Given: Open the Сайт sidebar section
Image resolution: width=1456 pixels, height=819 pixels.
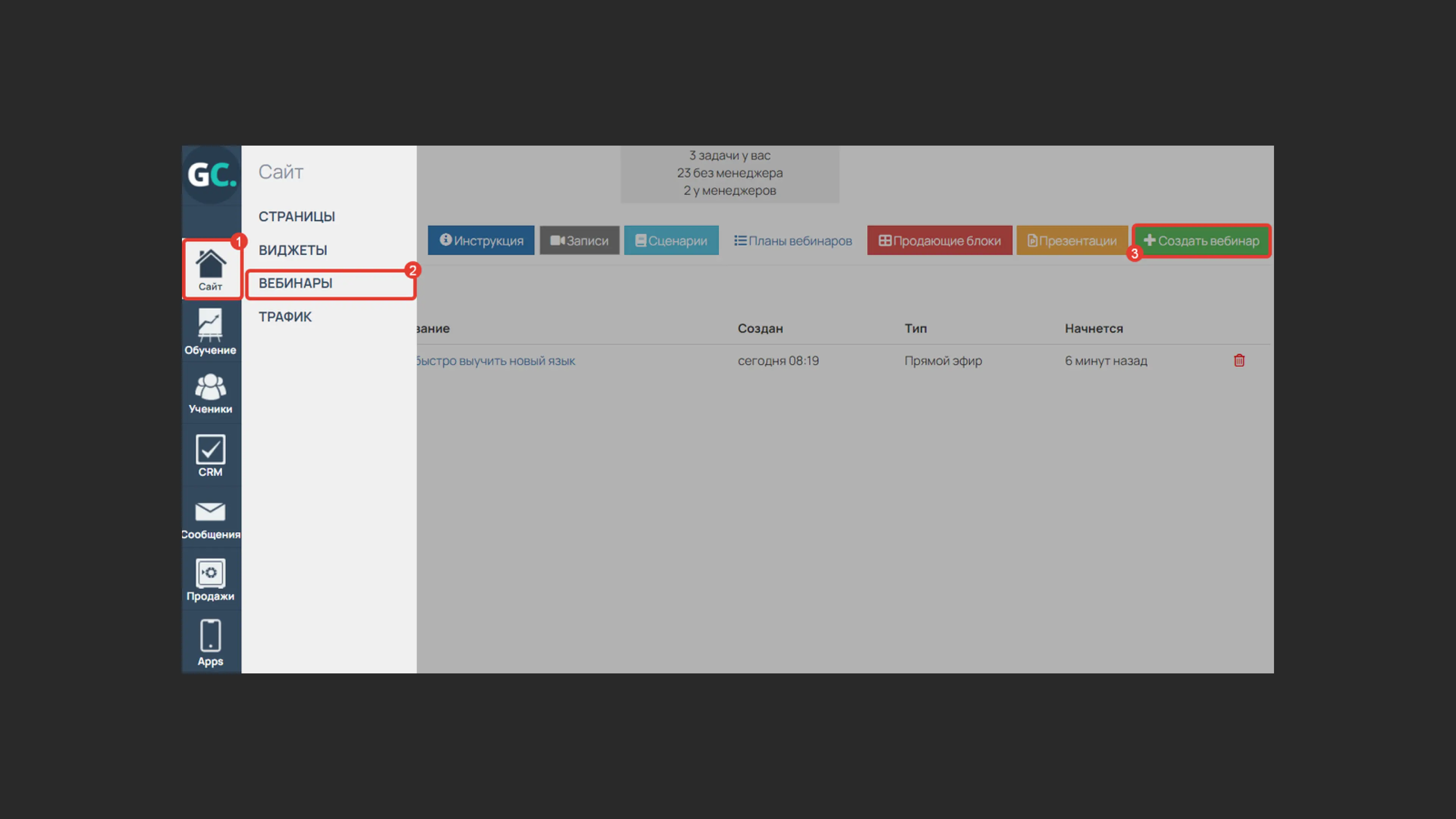Looking at the screenshot, I should (x=210, y=270).
